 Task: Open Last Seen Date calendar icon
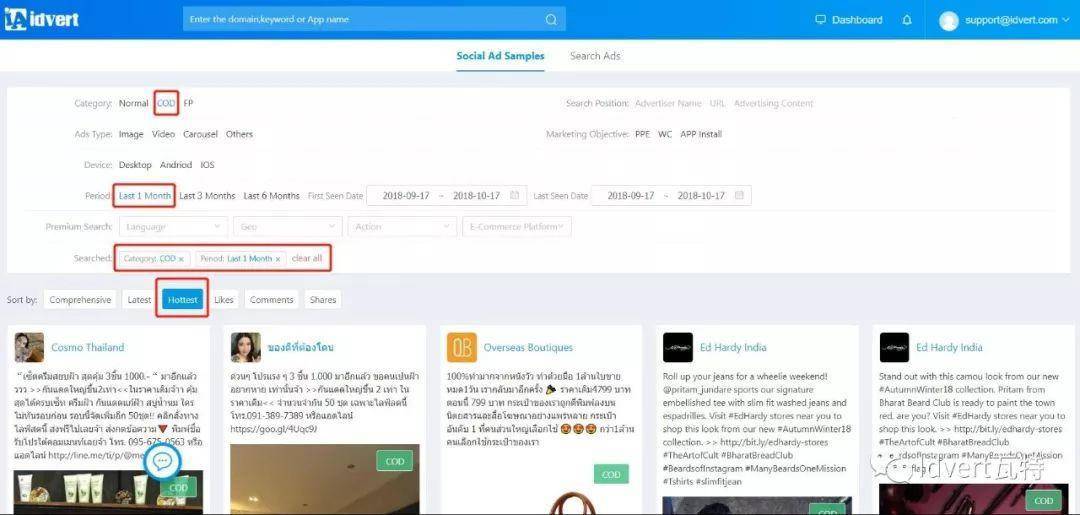point(739,196)
